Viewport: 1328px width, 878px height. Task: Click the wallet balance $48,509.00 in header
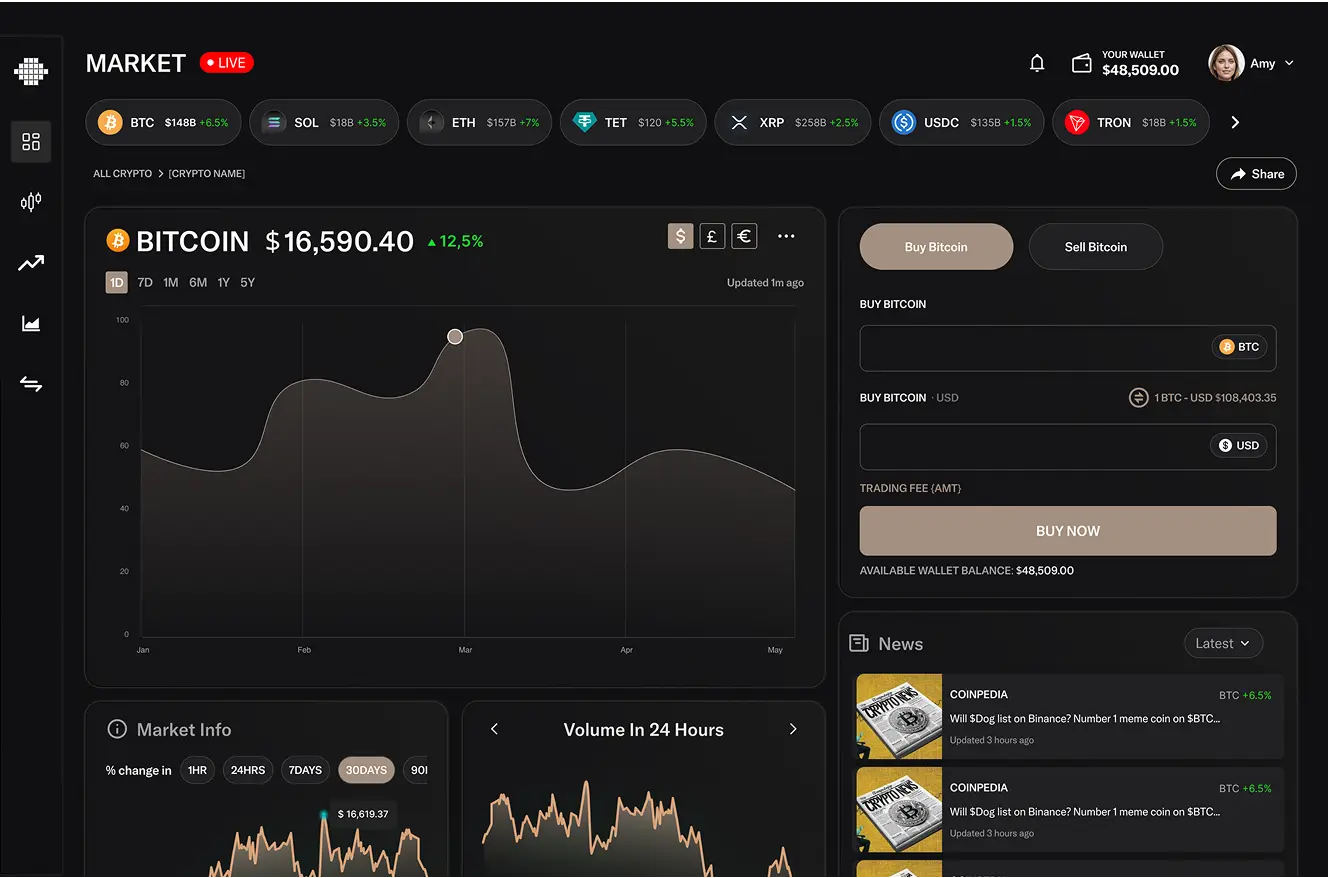point(1141,70)
